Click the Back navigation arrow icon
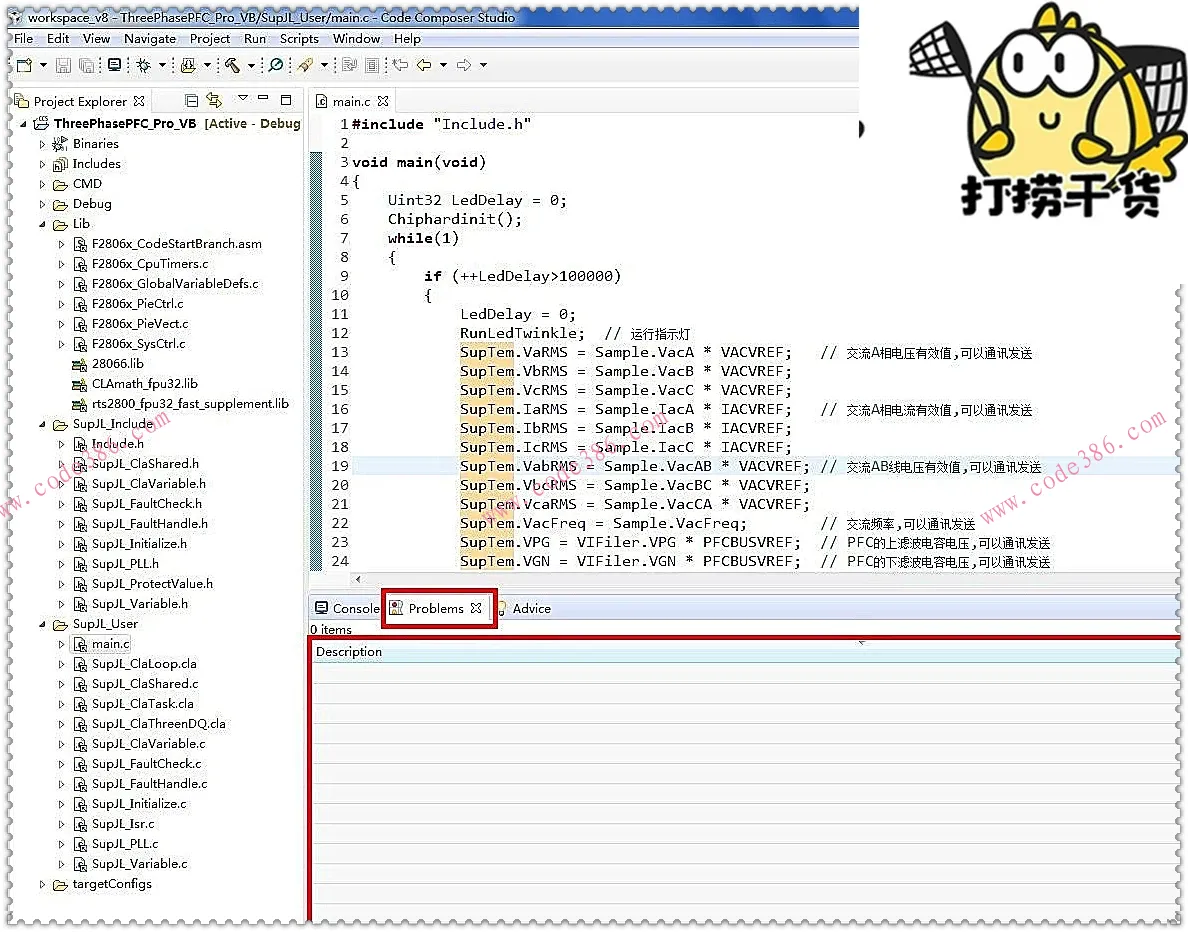 [x=424, y=65]
